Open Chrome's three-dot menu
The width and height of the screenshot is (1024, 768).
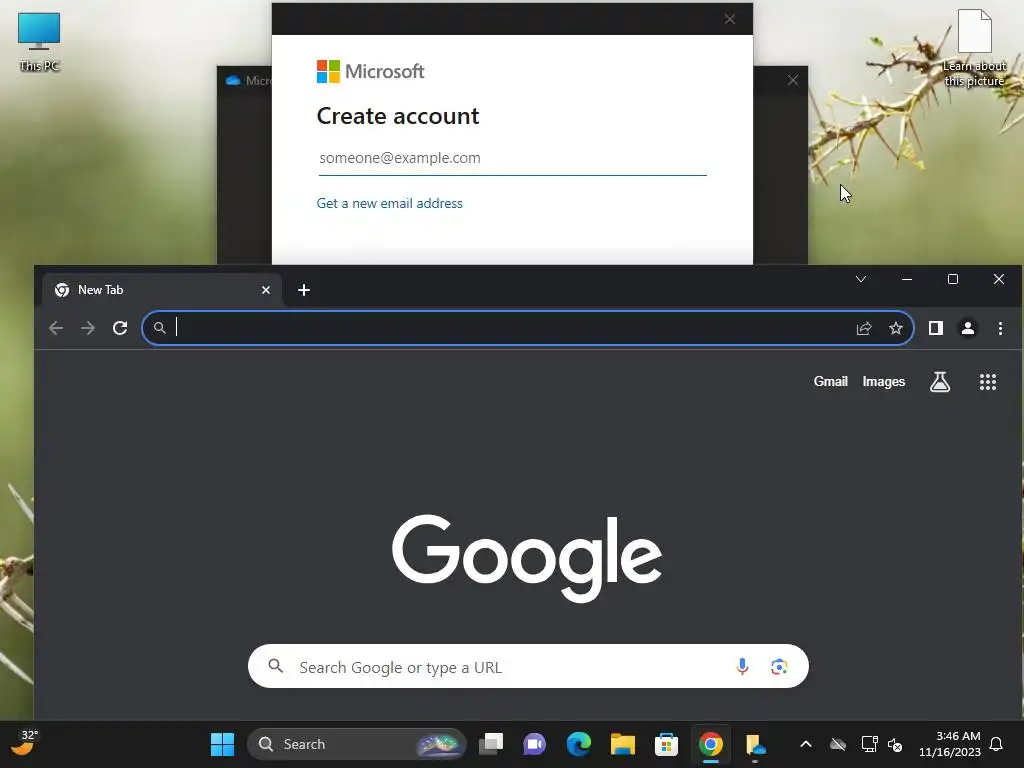(x=1000, y=328)
